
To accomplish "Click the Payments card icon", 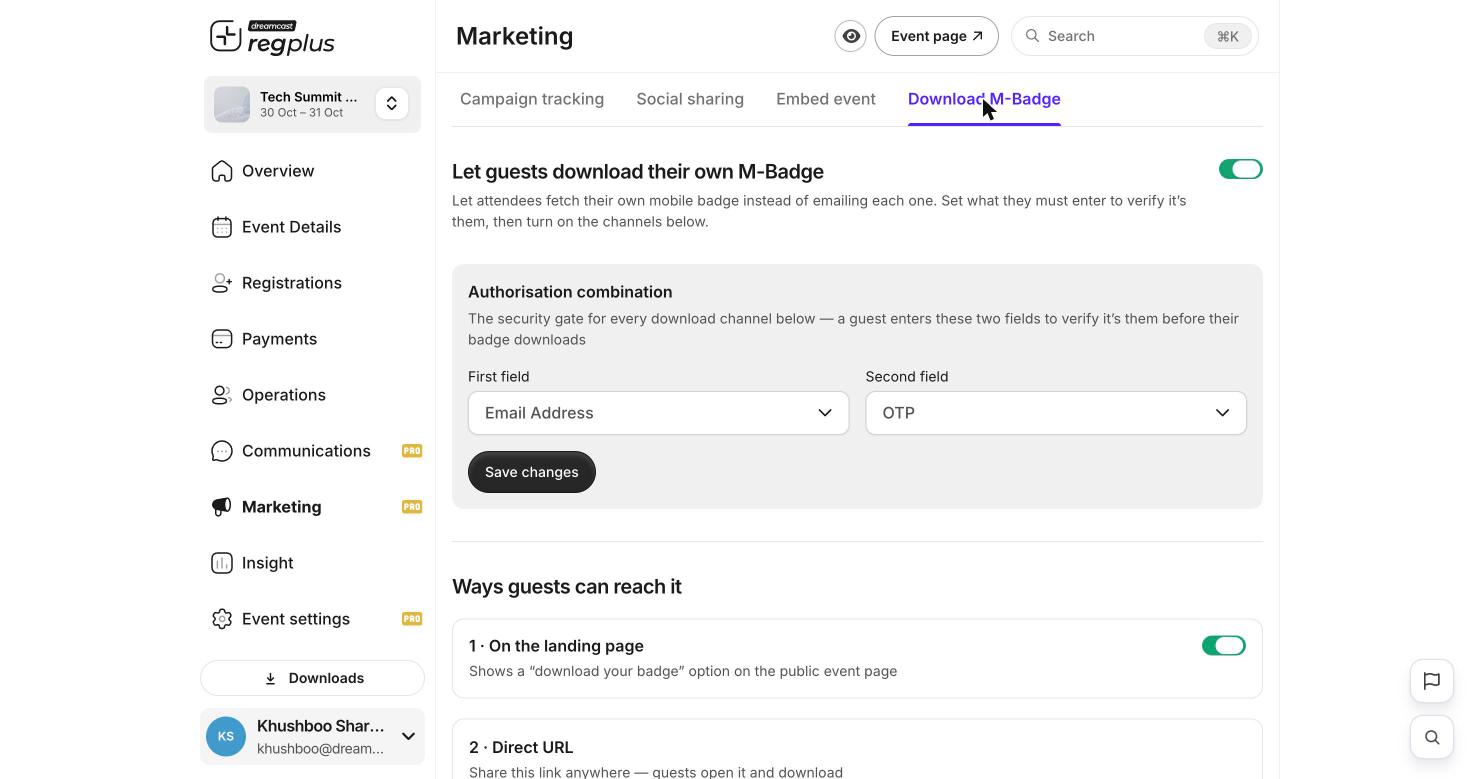I will tap(222, 339).
